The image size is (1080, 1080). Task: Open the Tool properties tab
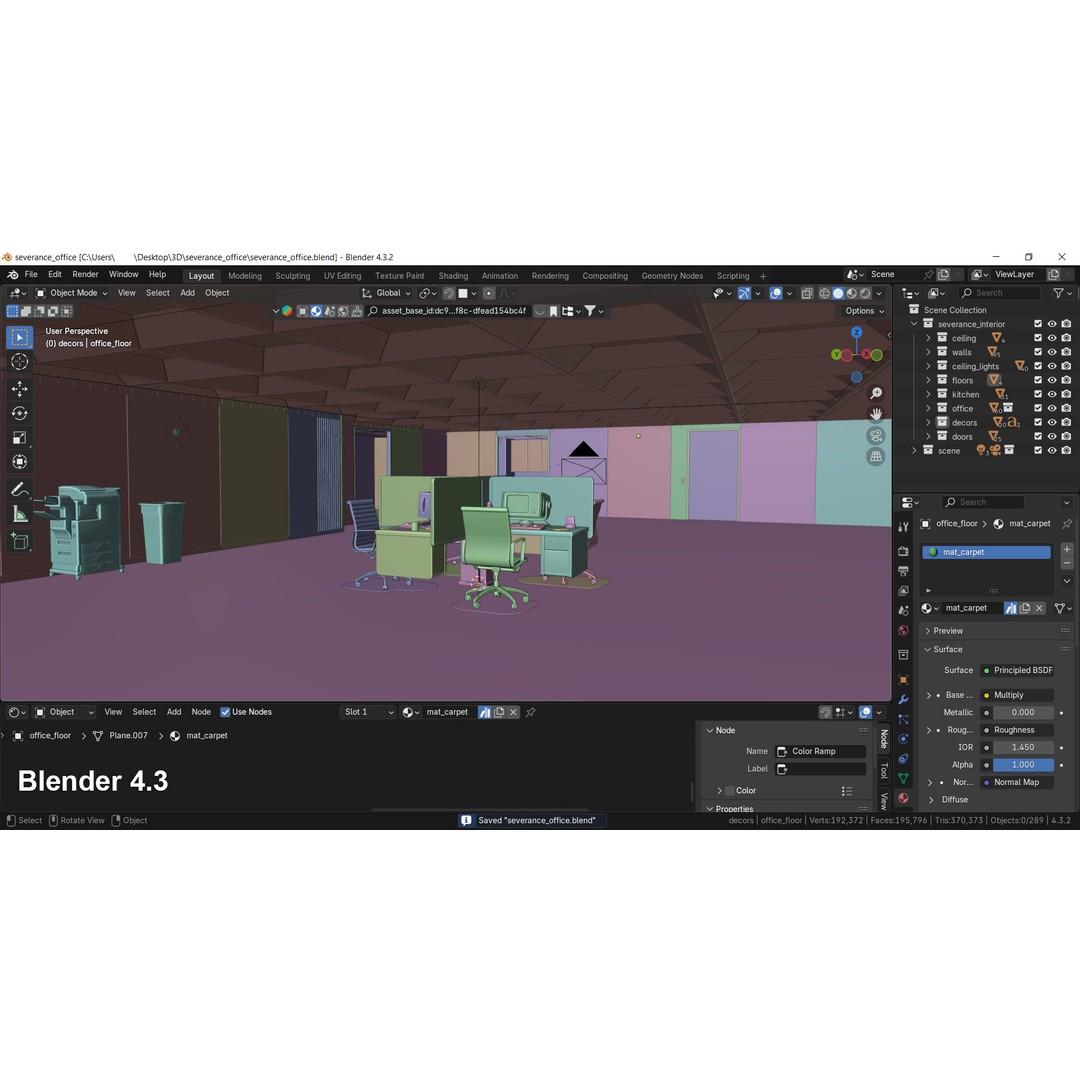pos(904,527)
